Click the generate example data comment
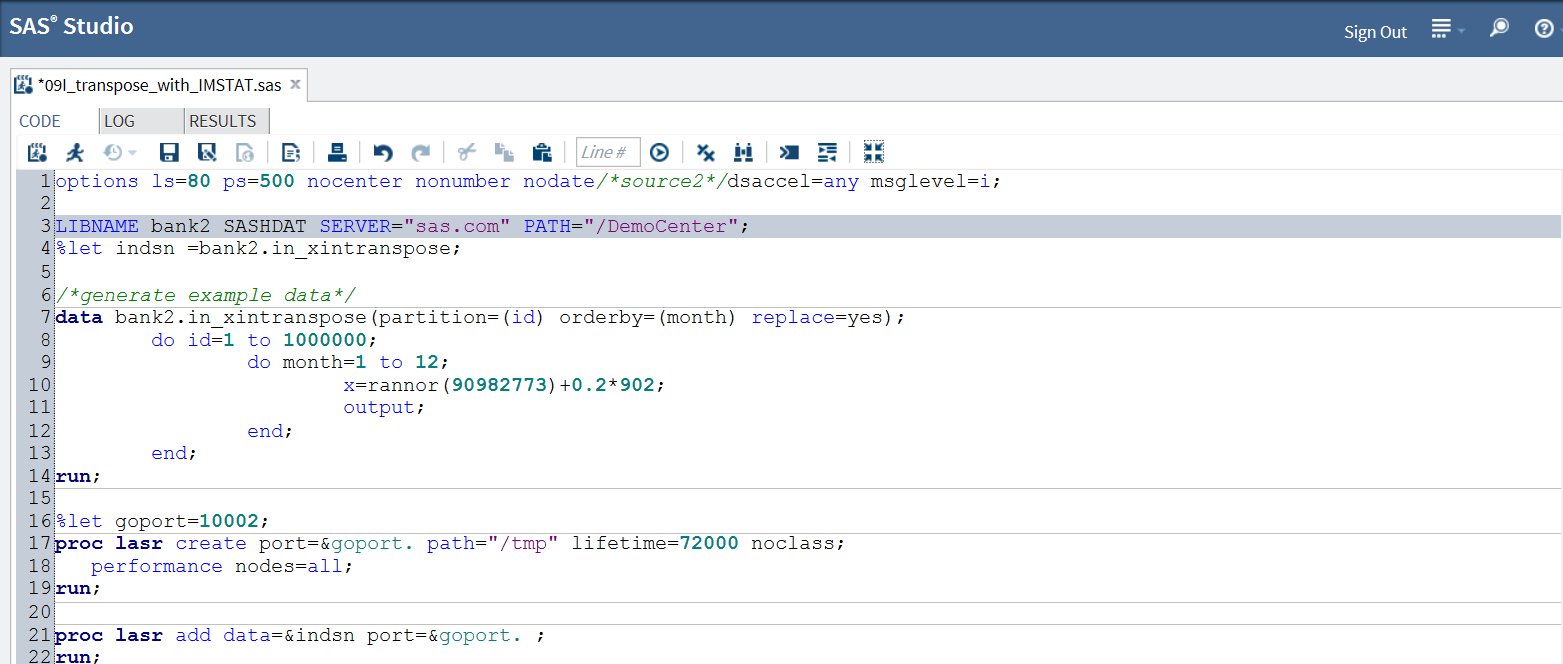 coord(205,295)
